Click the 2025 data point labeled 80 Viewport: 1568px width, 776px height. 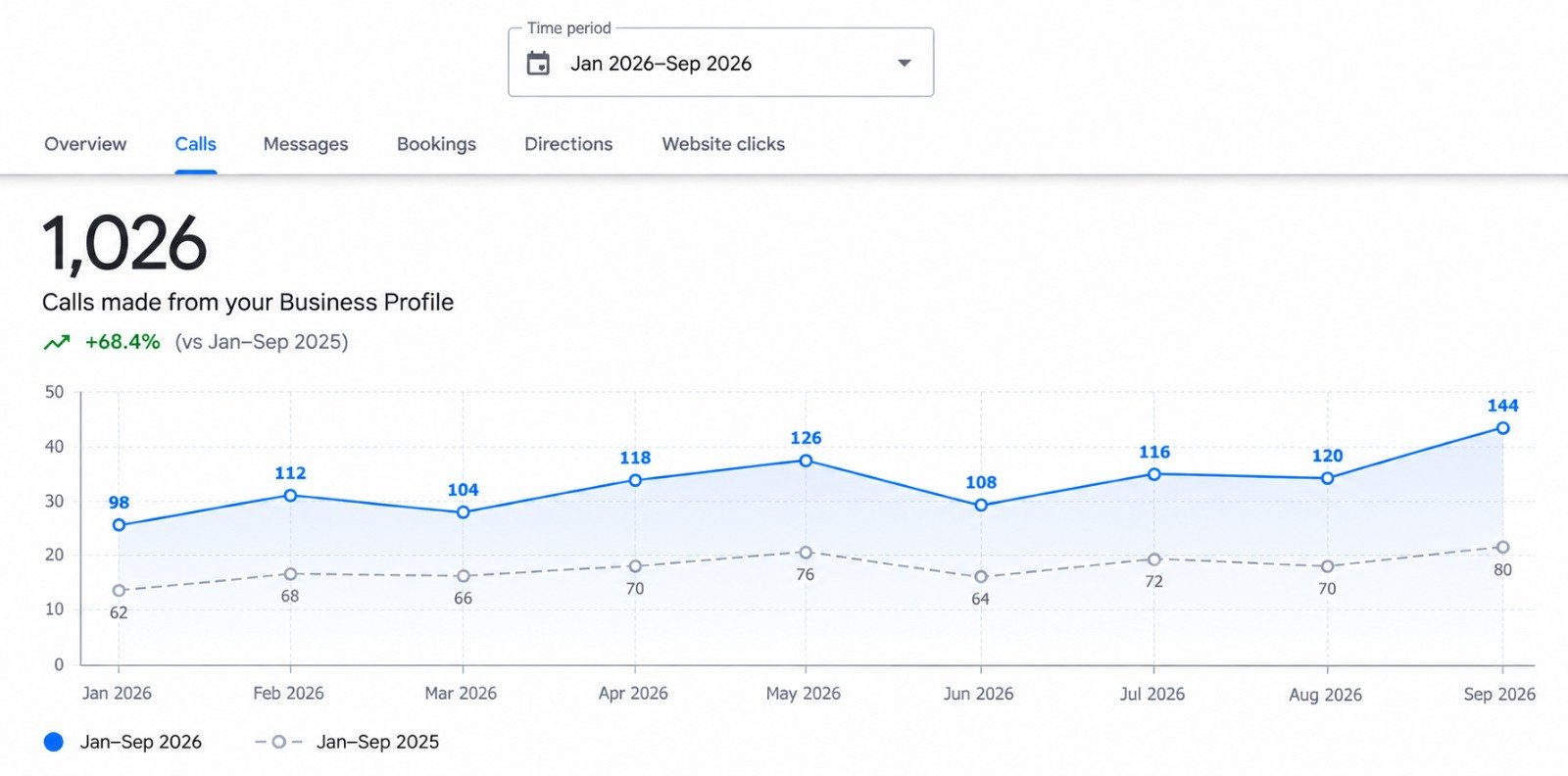(x=1502, y=548)
